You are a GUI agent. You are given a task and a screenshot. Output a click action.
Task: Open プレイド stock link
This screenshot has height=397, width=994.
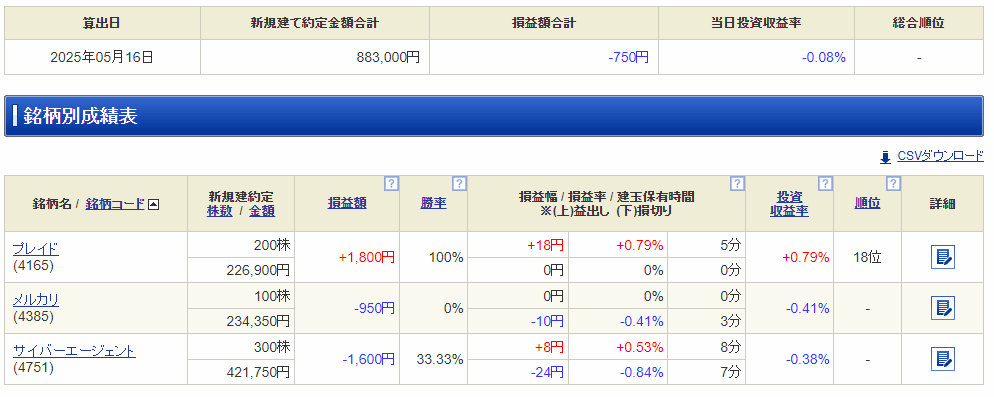point(36,249)
